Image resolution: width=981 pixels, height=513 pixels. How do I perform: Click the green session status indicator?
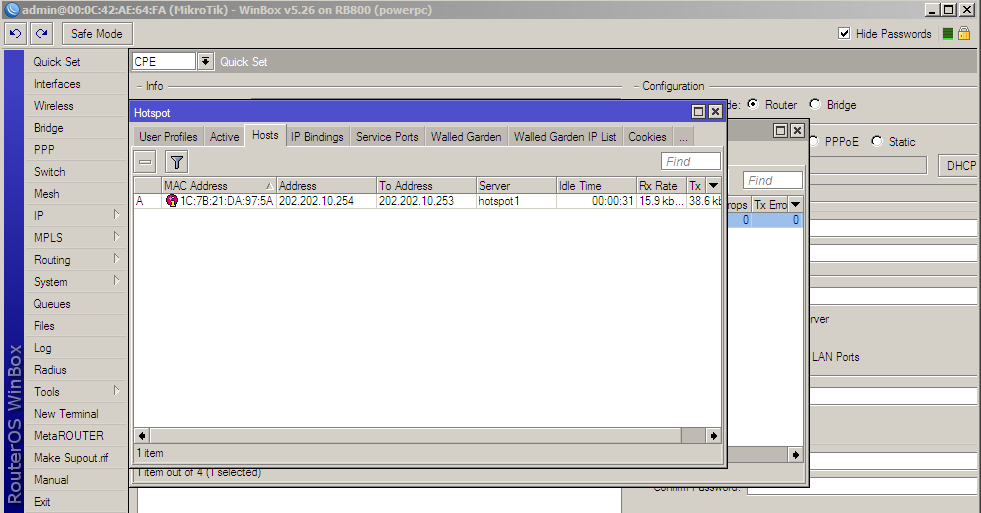948,34
